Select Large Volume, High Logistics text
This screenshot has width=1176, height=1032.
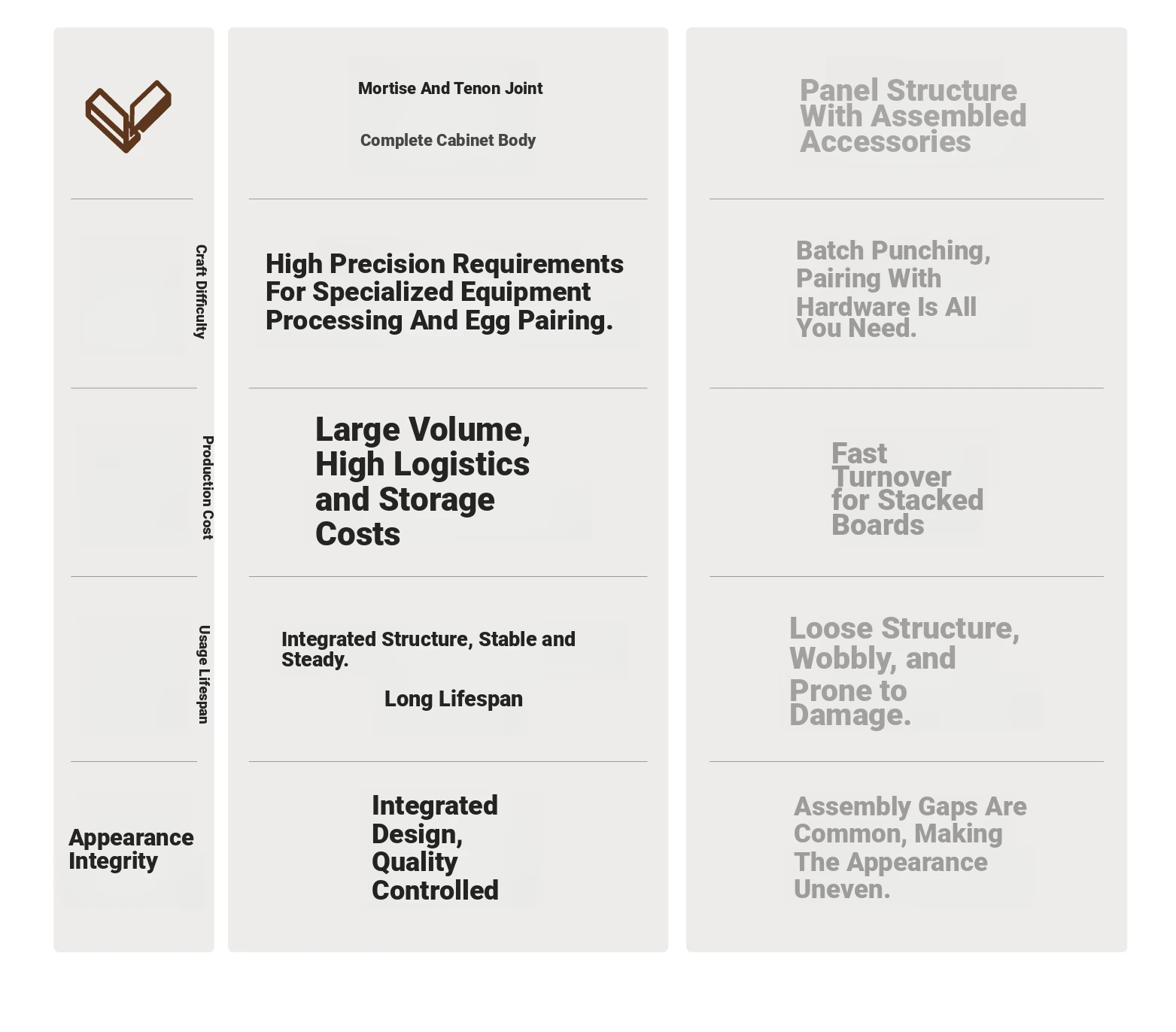(423, 481)
